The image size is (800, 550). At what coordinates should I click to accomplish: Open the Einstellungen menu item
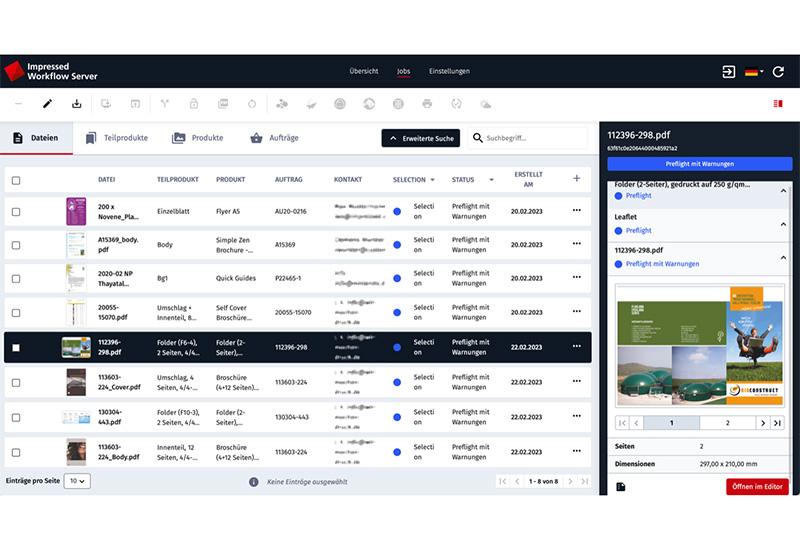pos(449,72)
